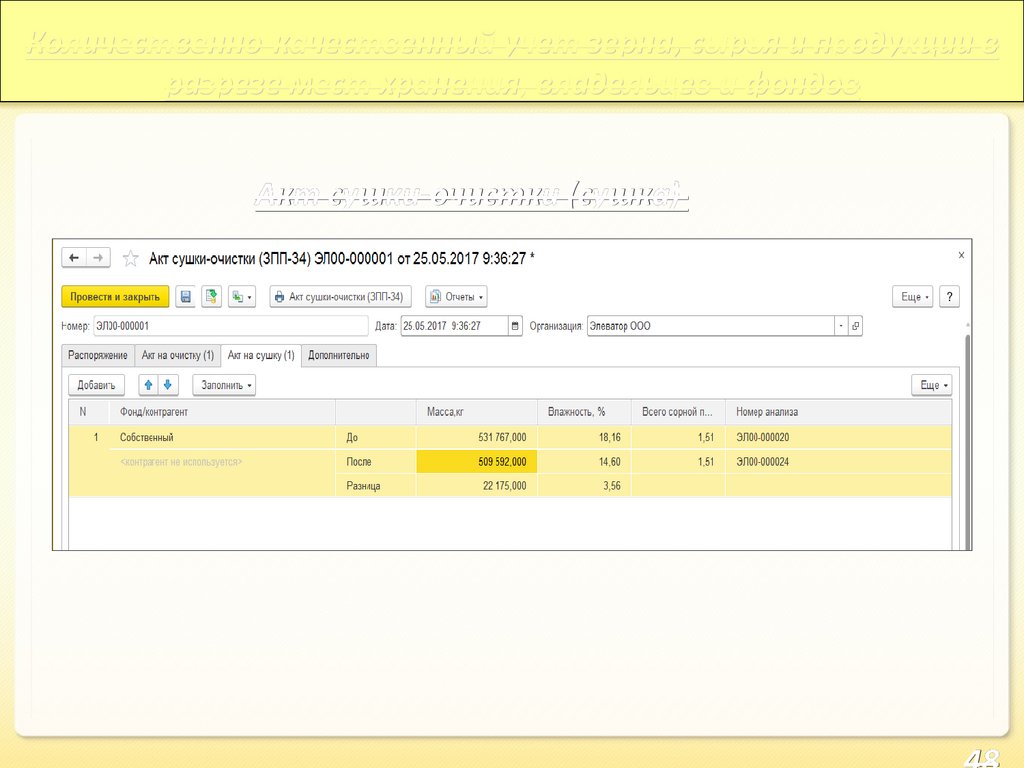Open the Отчеты dropdown menu
1024x768 pixels.
click(456, 297)
